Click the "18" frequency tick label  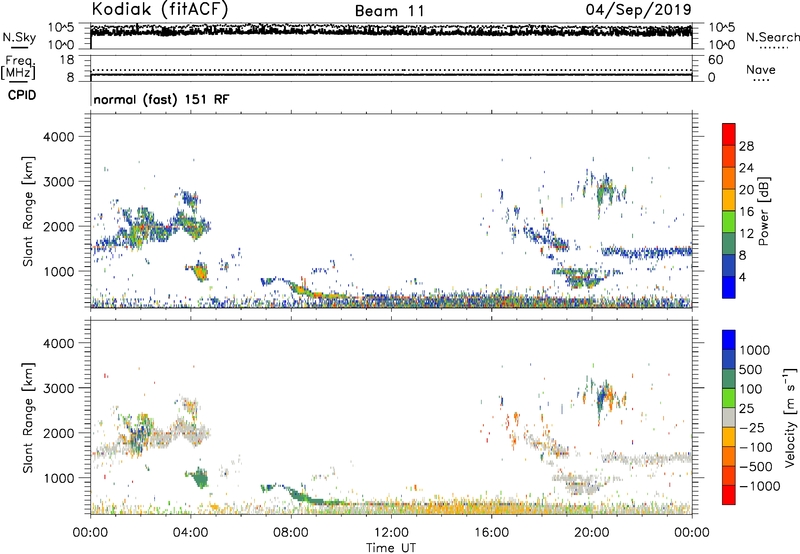click(x=67, y=60)
